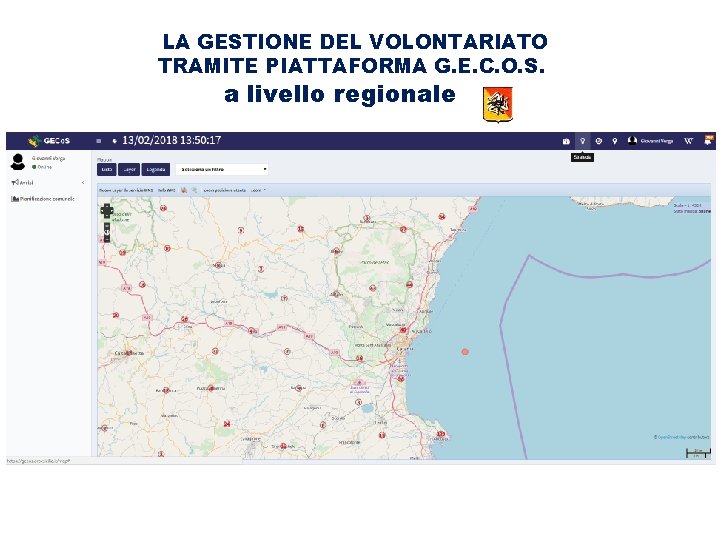Open notifications icon with orange badge
This screenshot has height=540, width=720.
pos(709,140)
